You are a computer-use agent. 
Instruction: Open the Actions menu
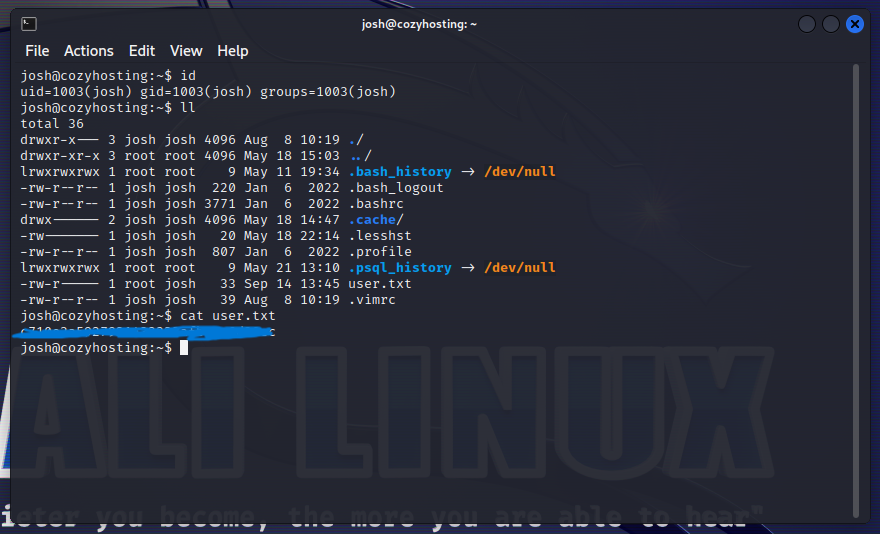click(89, 51)
